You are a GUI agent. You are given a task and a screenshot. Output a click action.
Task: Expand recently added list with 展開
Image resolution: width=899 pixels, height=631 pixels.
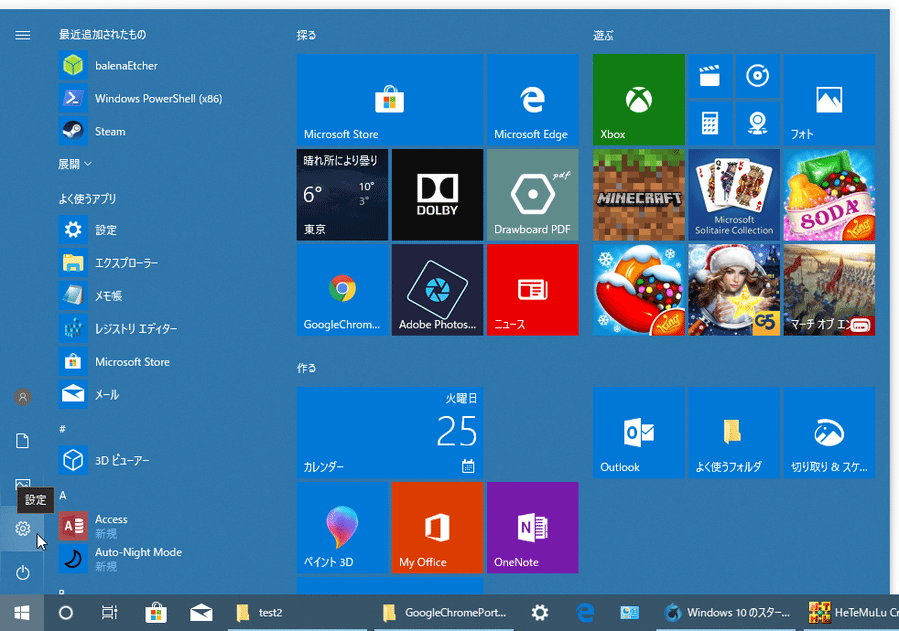[75, 164]
